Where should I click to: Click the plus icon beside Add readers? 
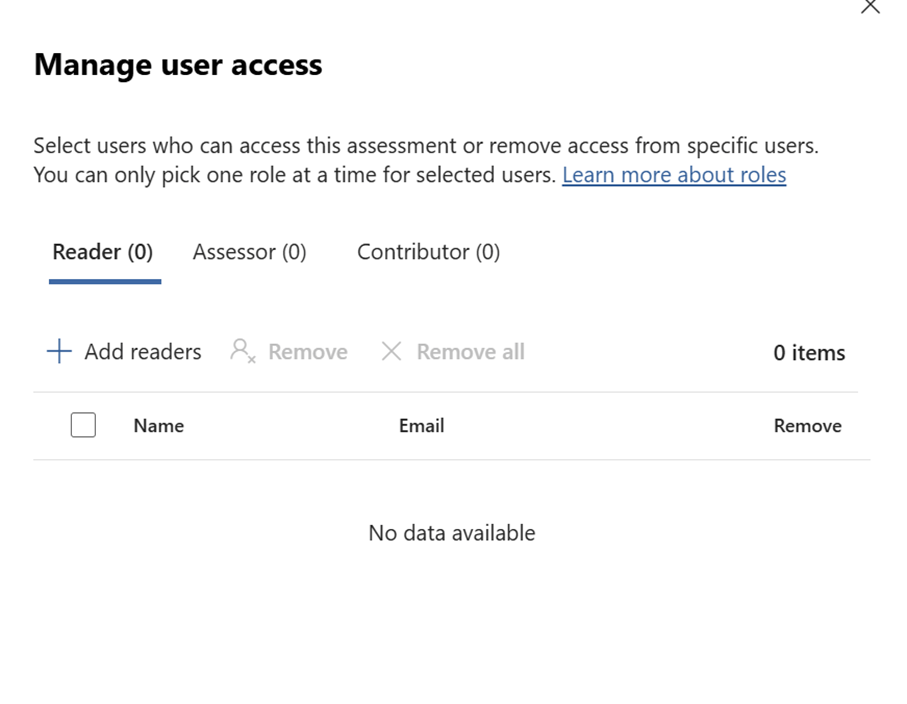click(x=59, y=352)
